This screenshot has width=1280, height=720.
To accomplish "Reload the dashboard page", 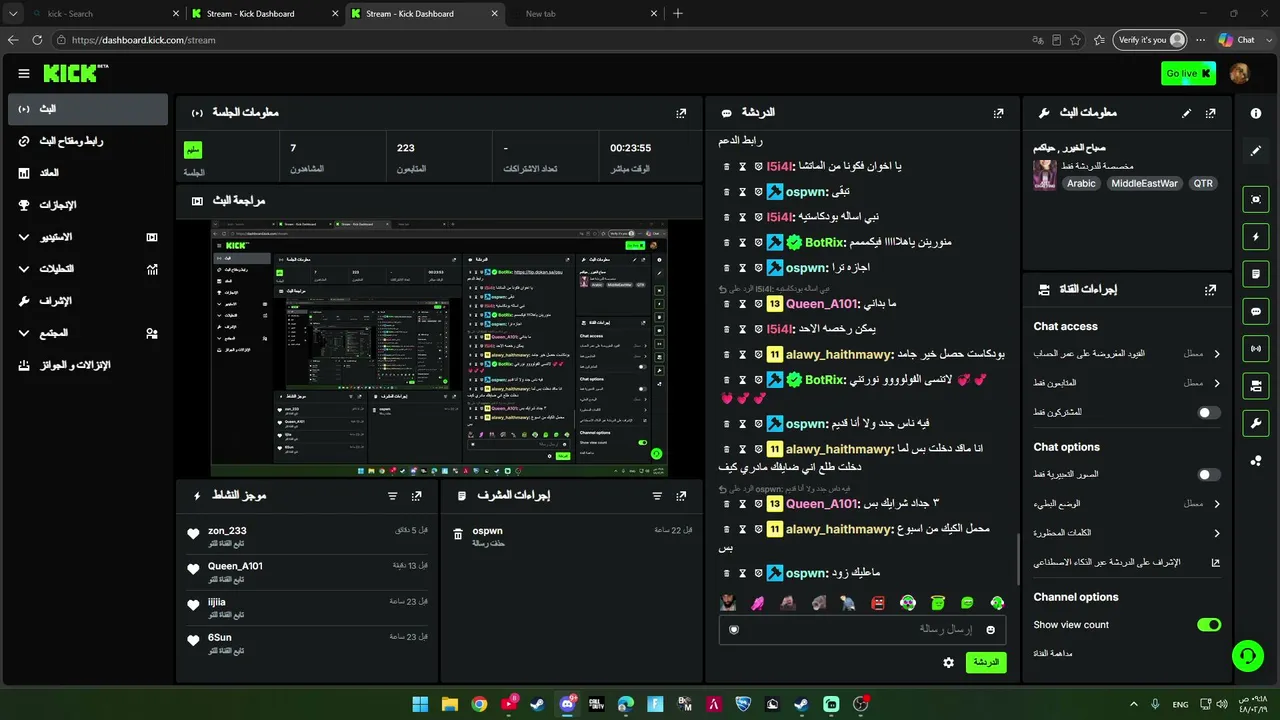I will 38,40.
